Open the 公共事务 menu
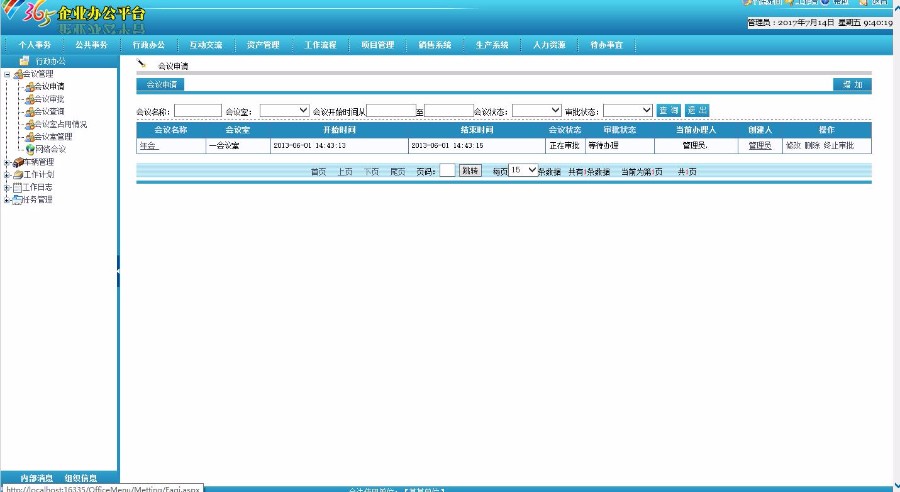Viewport: 900px width, 492px height. tap(91, 45)
